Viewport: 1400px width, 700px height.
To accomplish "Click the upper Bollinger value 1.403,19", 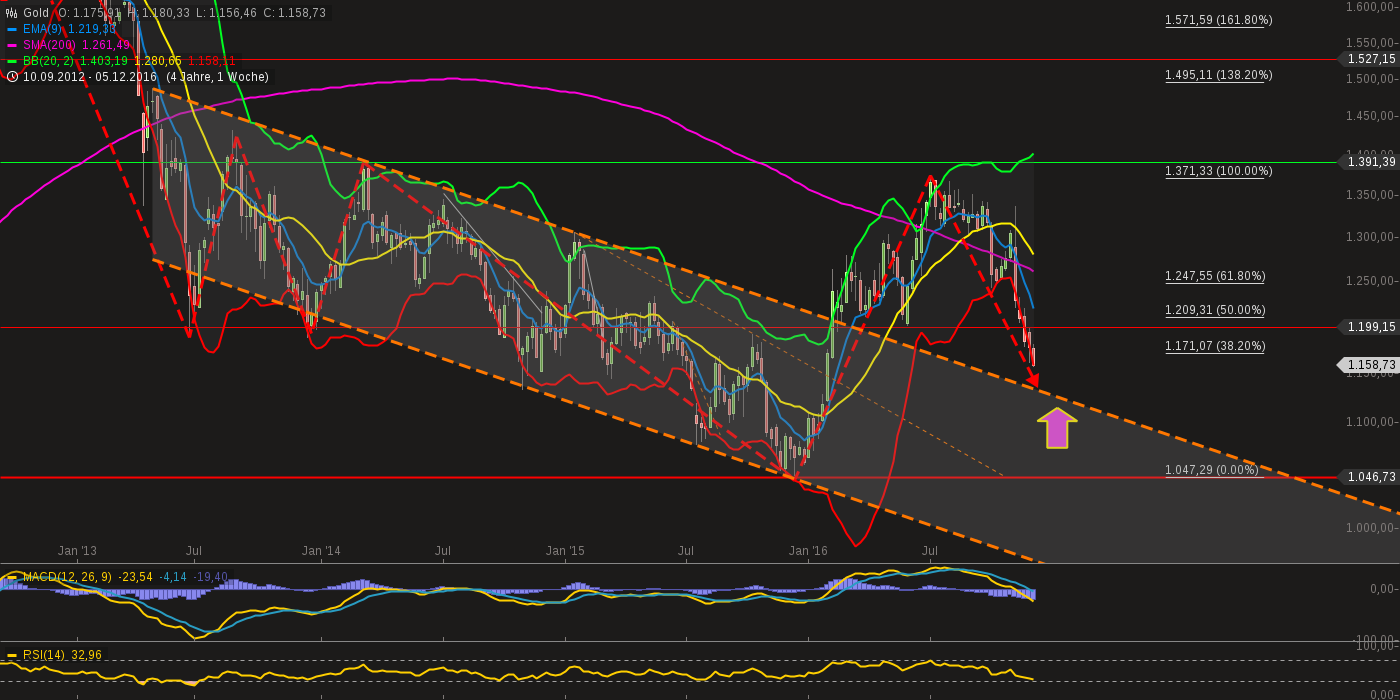I will 104,61.
